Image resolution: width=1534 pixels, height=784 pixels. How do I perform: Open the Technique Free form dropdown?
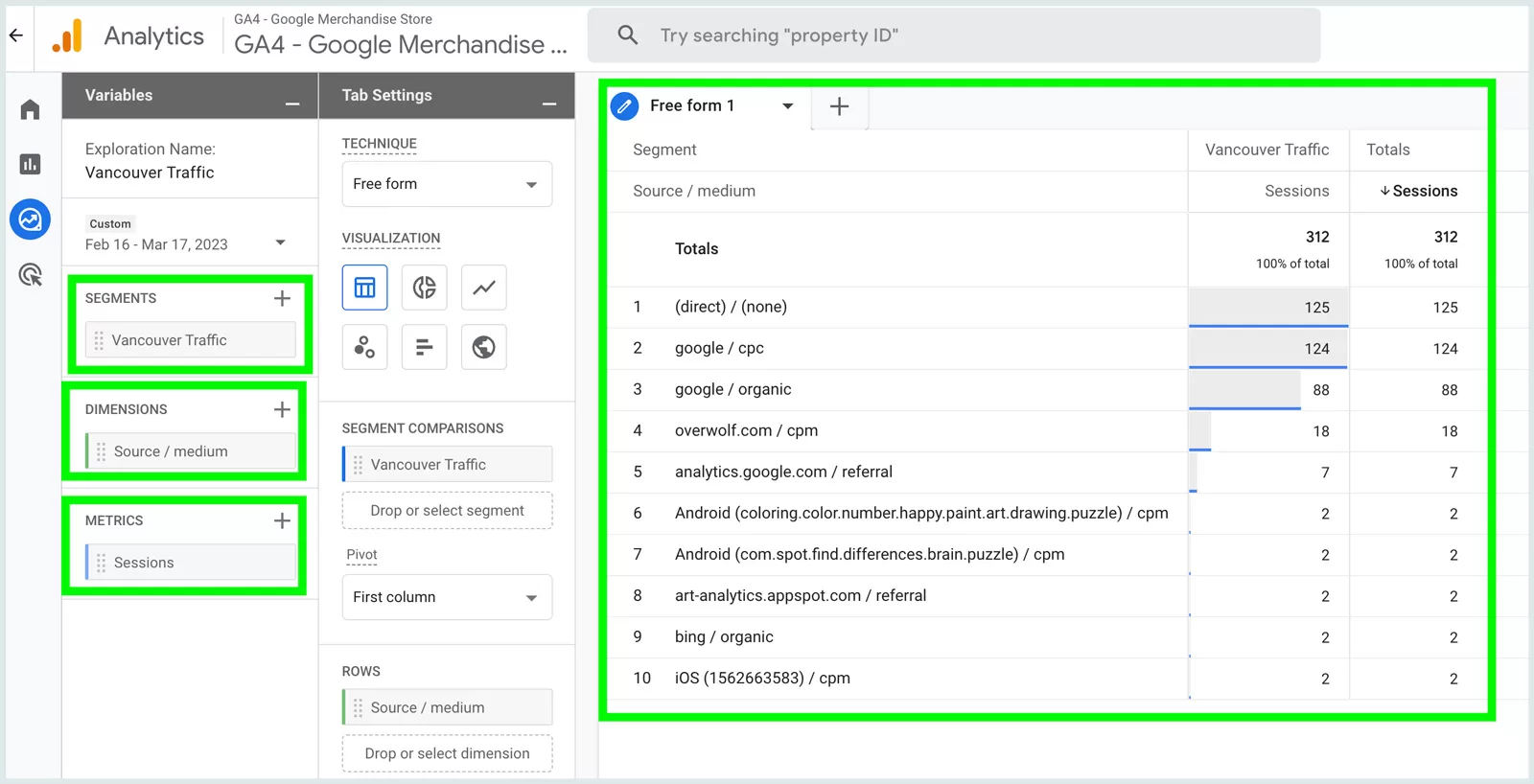pyautogui.click(x=447, y=184)
